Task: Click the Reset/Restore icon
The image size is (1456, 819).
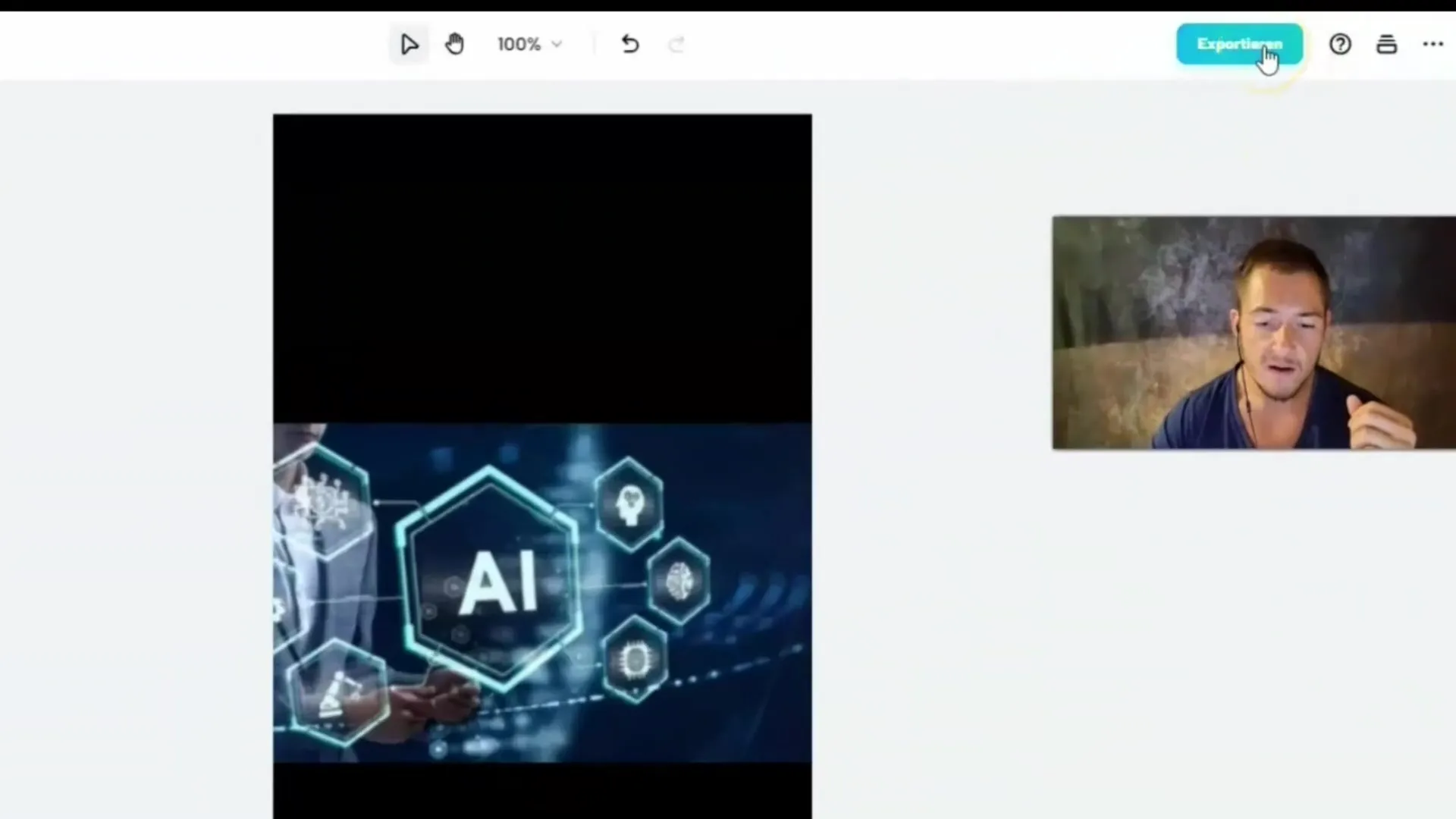Action: [x=630, y=44]
